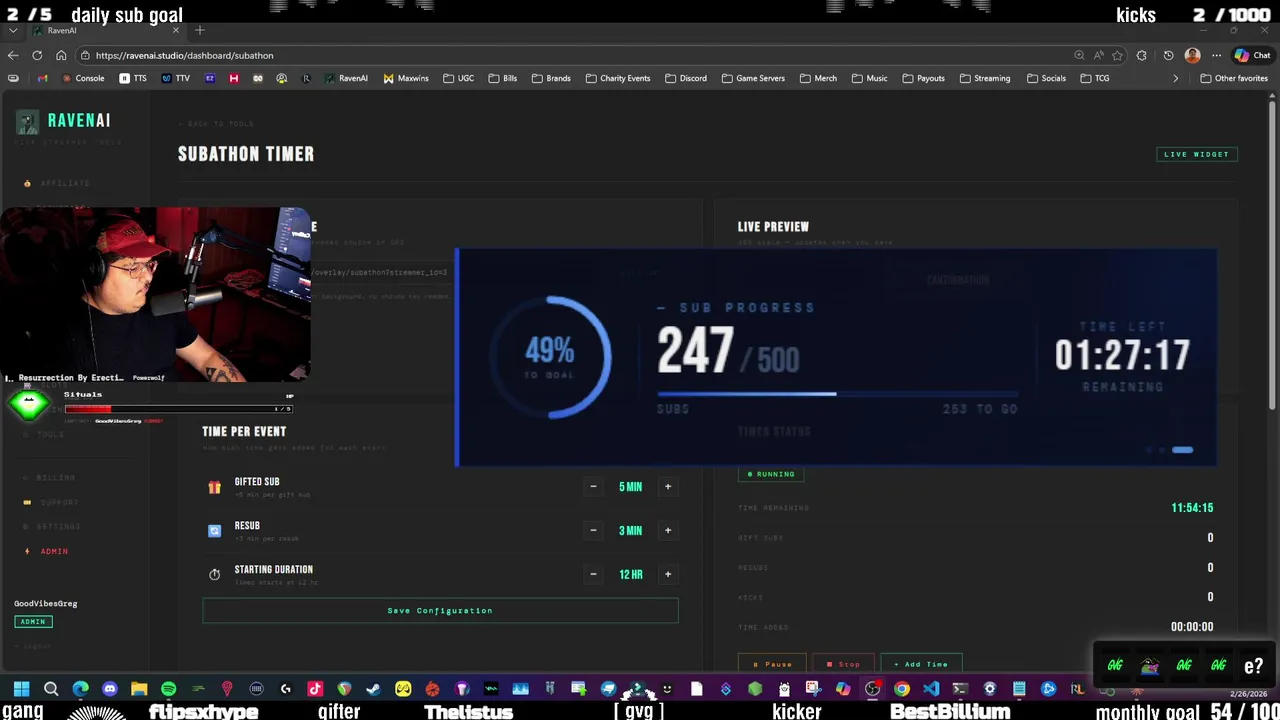Click the Live Widget button
Image resolution: width=1280 pixels, height=720 pixels.
click(x=1197, y=154)
